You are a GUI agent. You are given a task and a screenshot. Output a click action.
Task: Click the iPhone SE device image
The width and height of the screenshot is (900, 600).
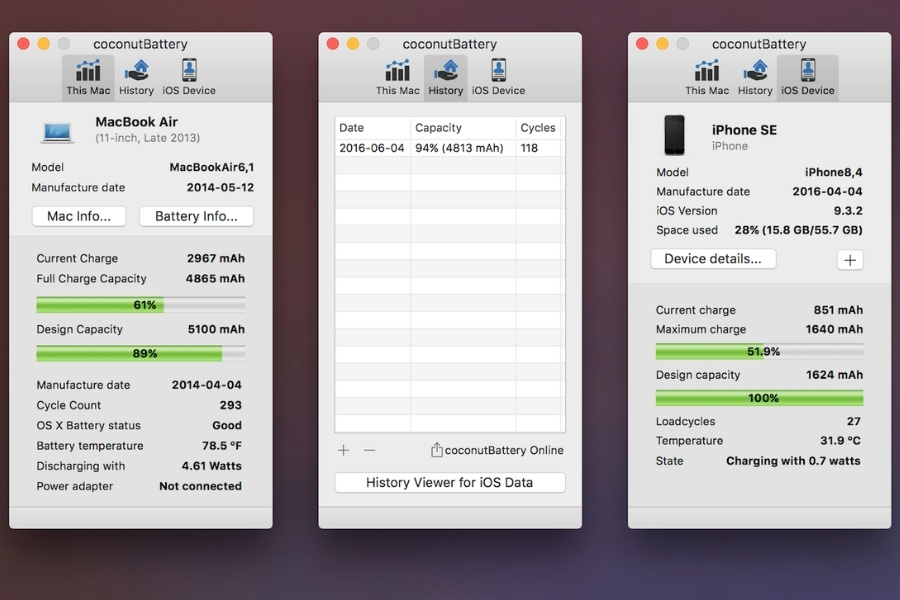675,135
